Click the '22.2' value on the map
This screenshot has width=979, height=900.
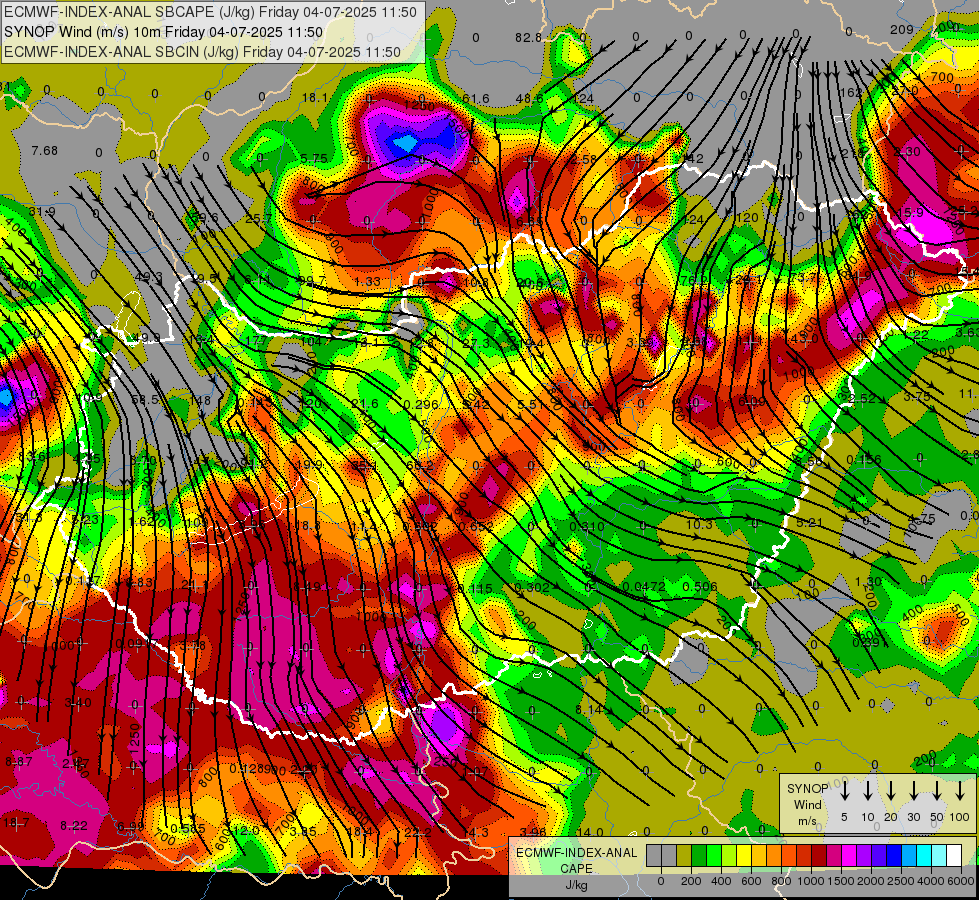pyautogui.click(x=418, y=832)
